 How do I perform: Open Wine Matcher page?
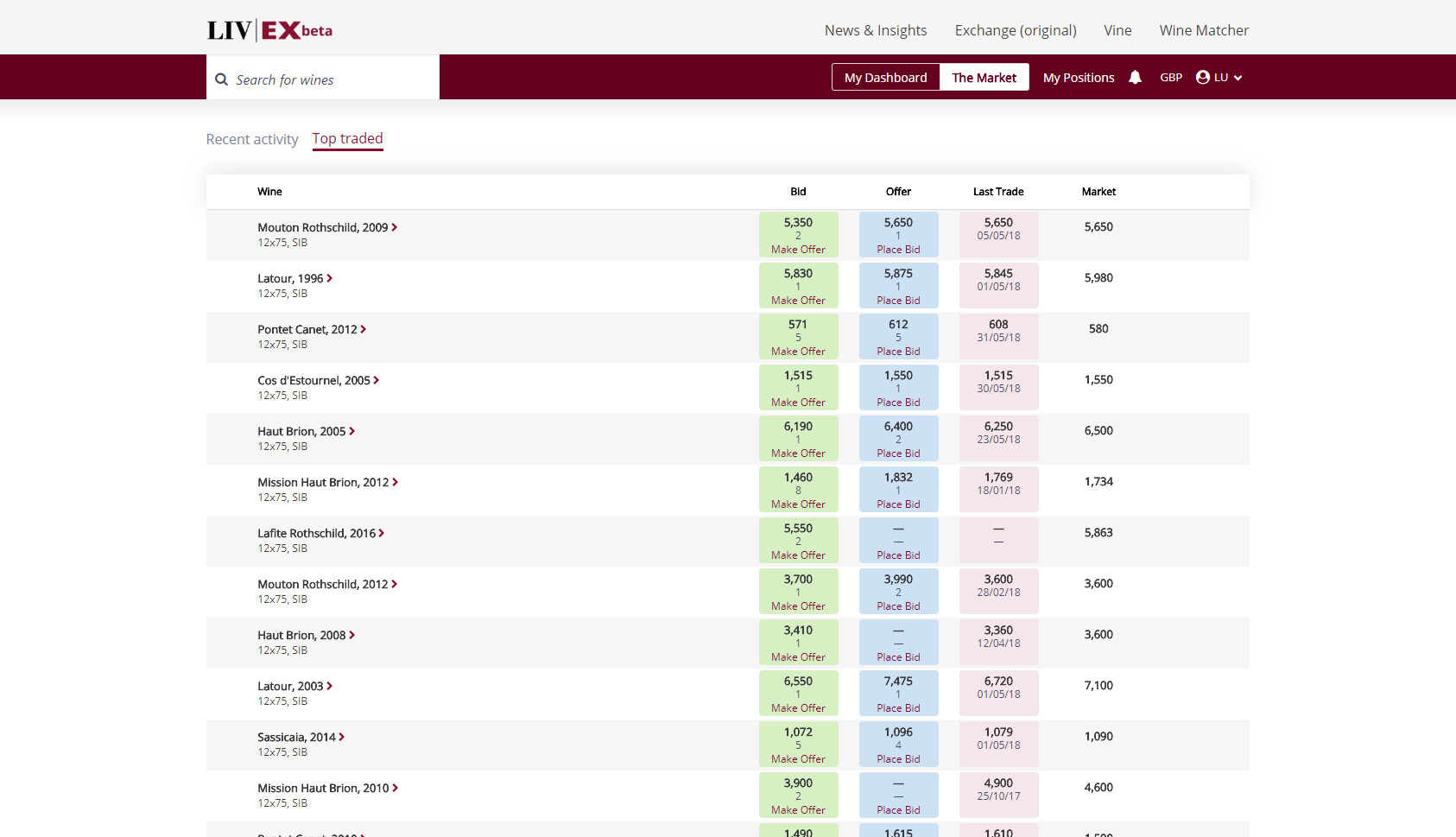(1204, 30)
